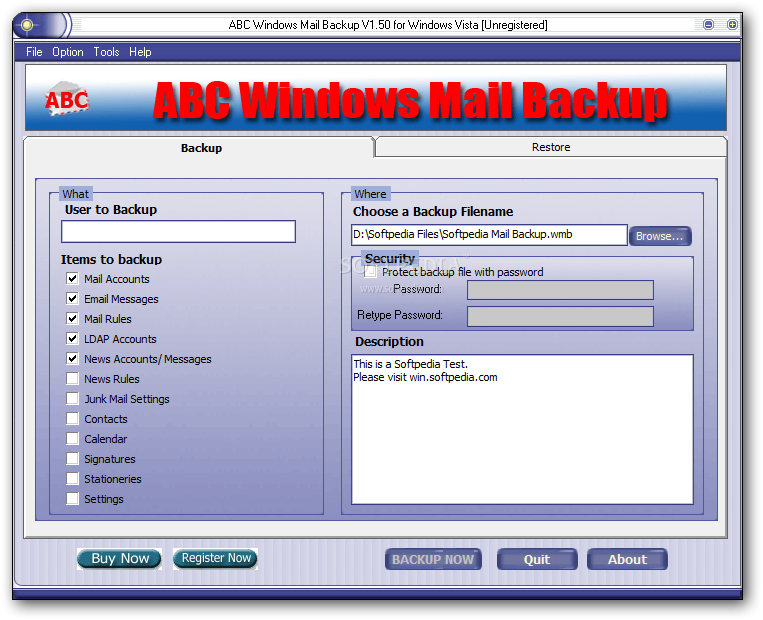Image resolution: width=763 pixels, height=620 pixels.
Task: Click the Browse... button
Action: coord(660,236)
